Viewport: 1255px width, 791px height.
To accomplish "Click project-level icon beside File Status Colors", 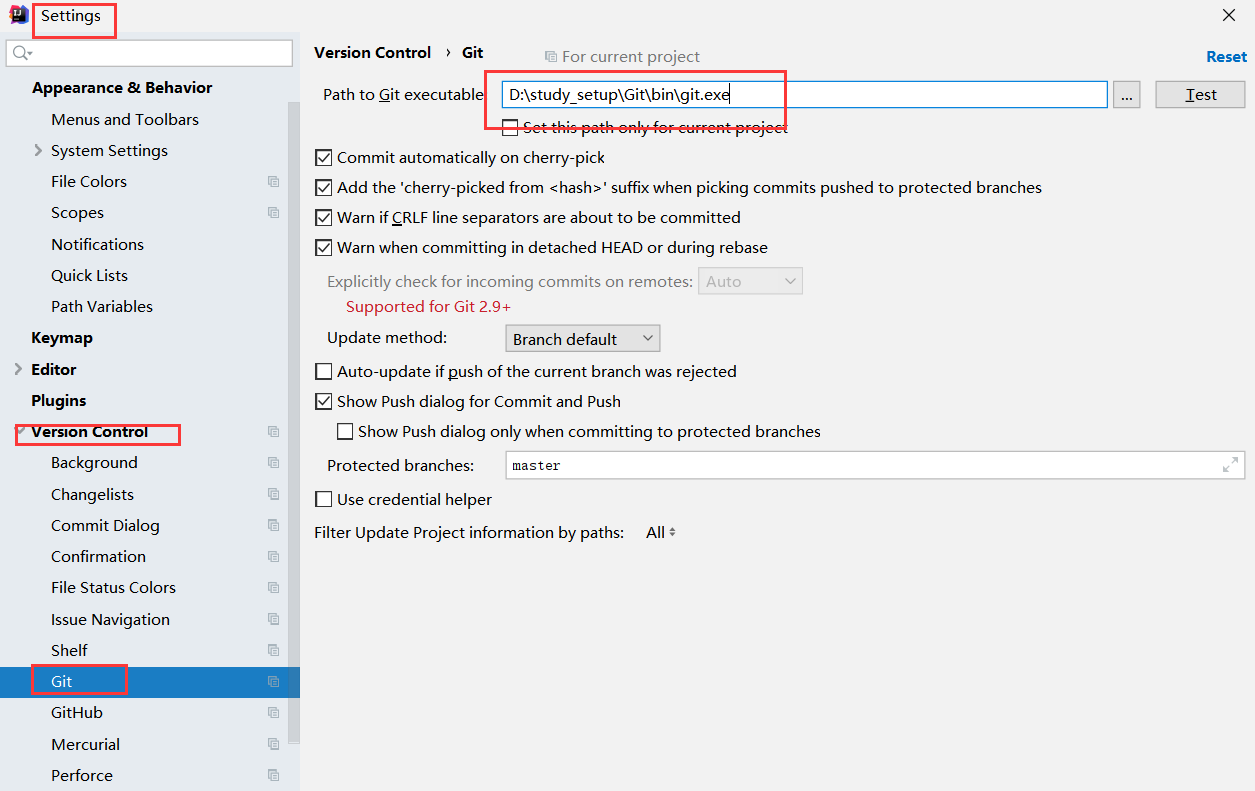I will [x=273, y=588].
